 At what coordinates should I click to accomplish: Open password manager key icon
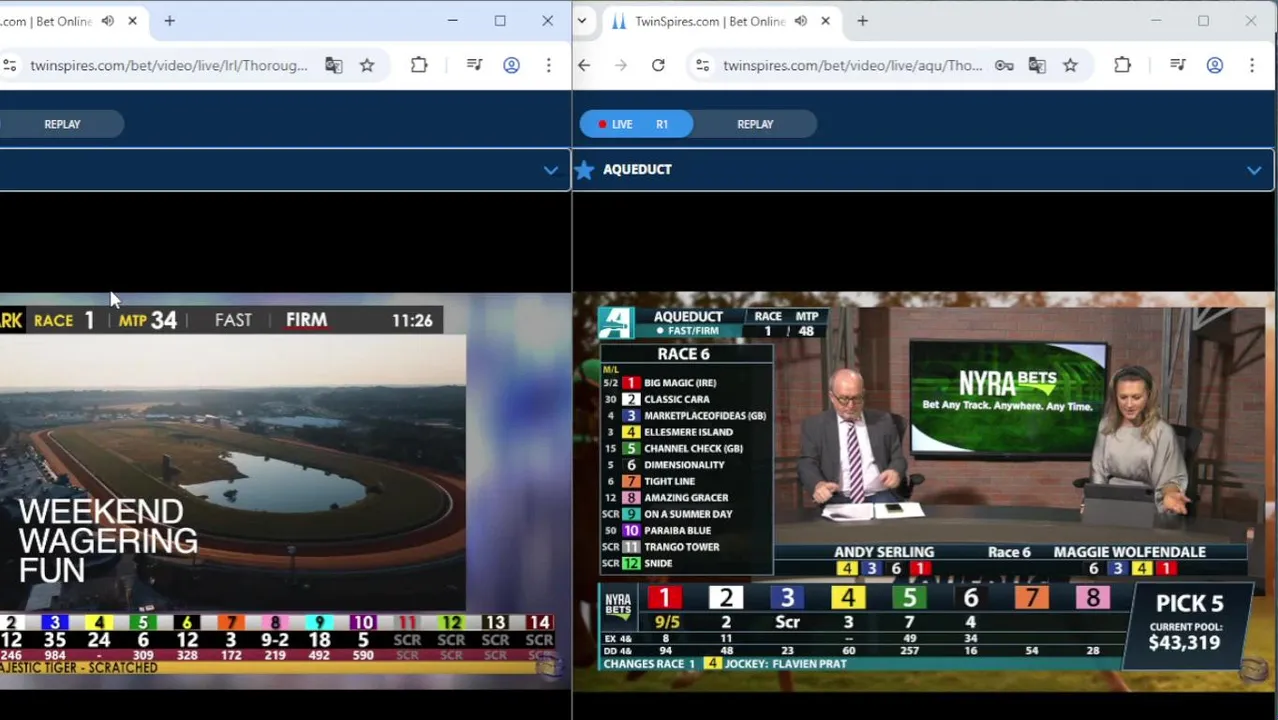point(1004,65)
